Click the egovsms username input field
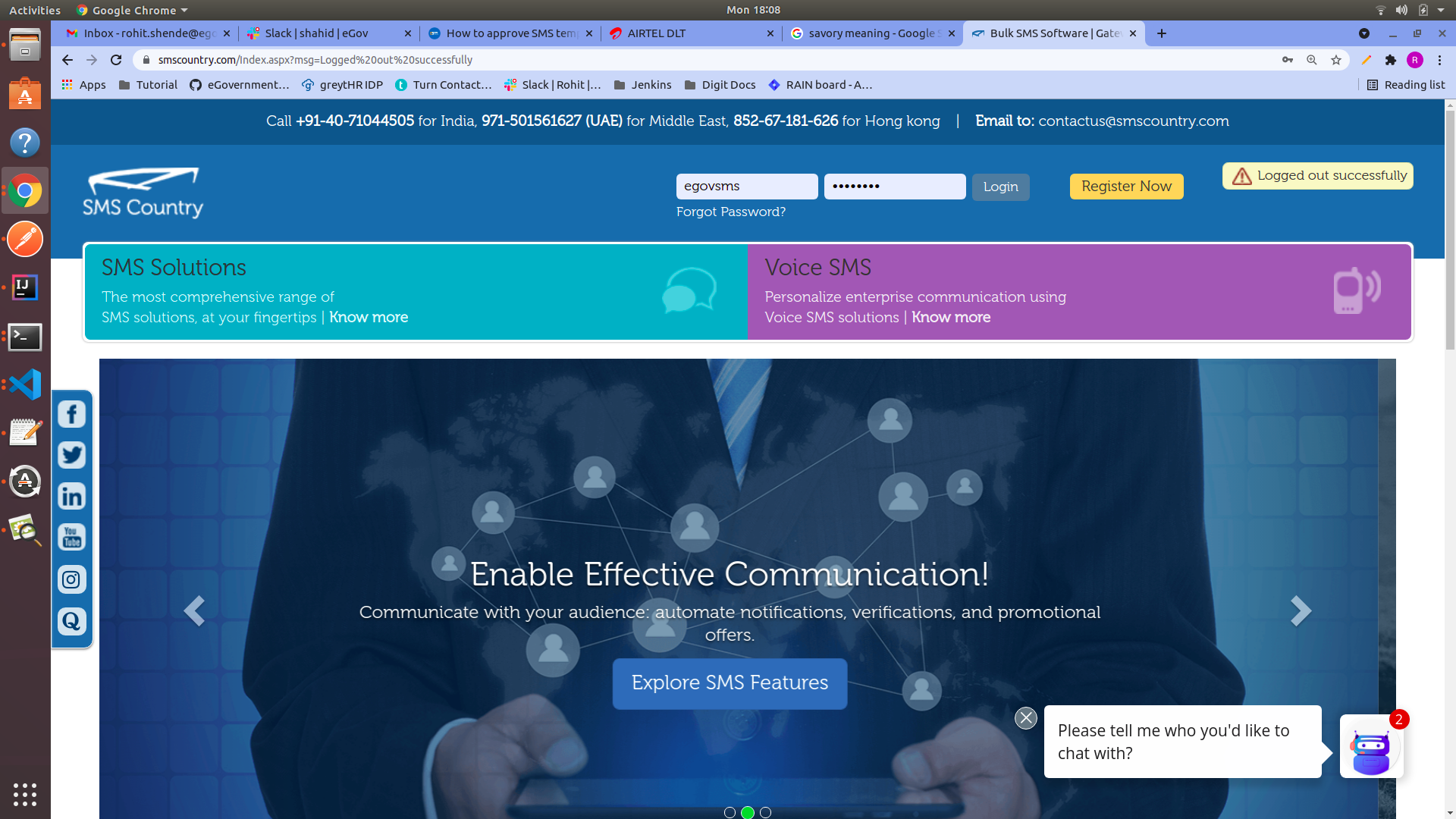 click(x=746, y=187)
